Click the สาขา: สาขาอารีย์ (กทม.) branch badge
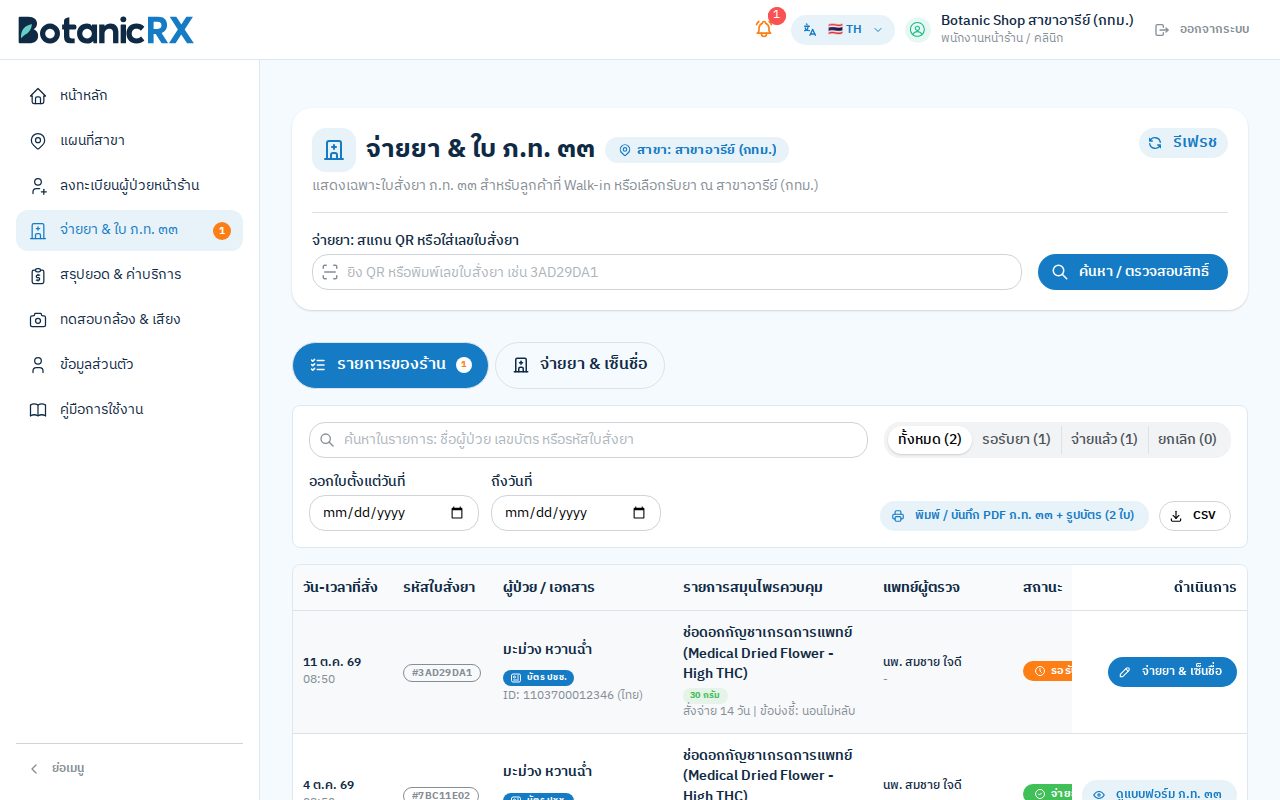The height and width of the screenshot is (800, 1280). (x=697, y=150)
